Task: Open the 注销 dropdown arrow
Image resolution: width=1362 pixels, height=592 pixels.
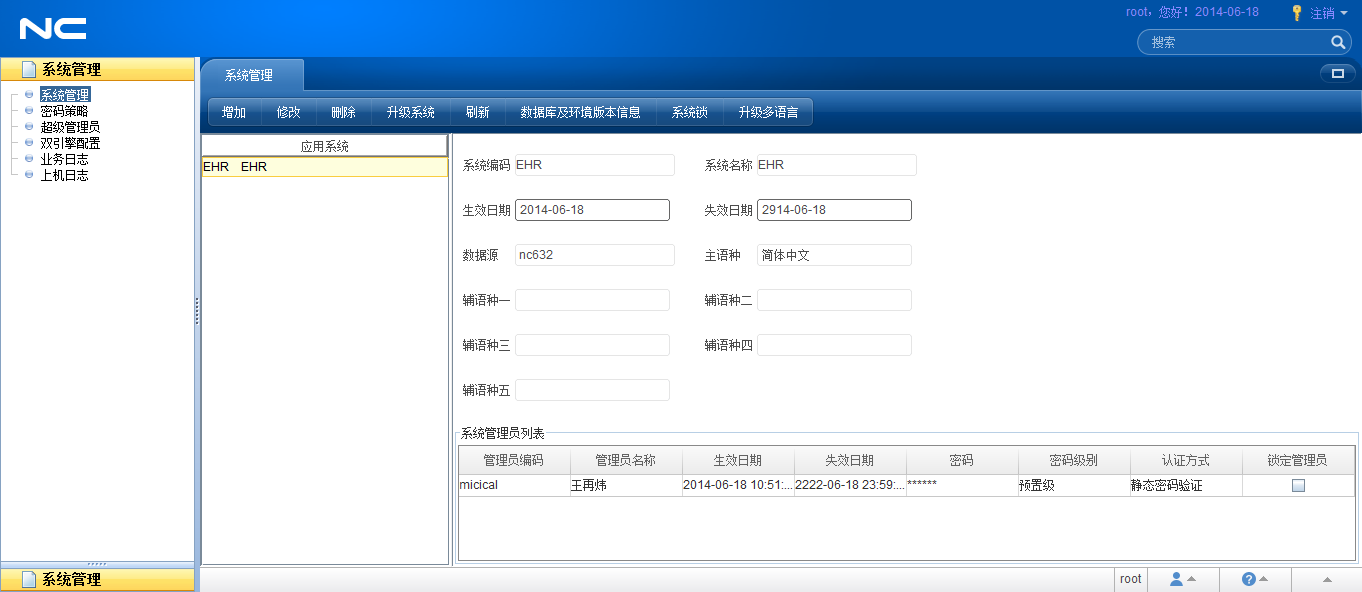Action: click(x=1344, y=13)
